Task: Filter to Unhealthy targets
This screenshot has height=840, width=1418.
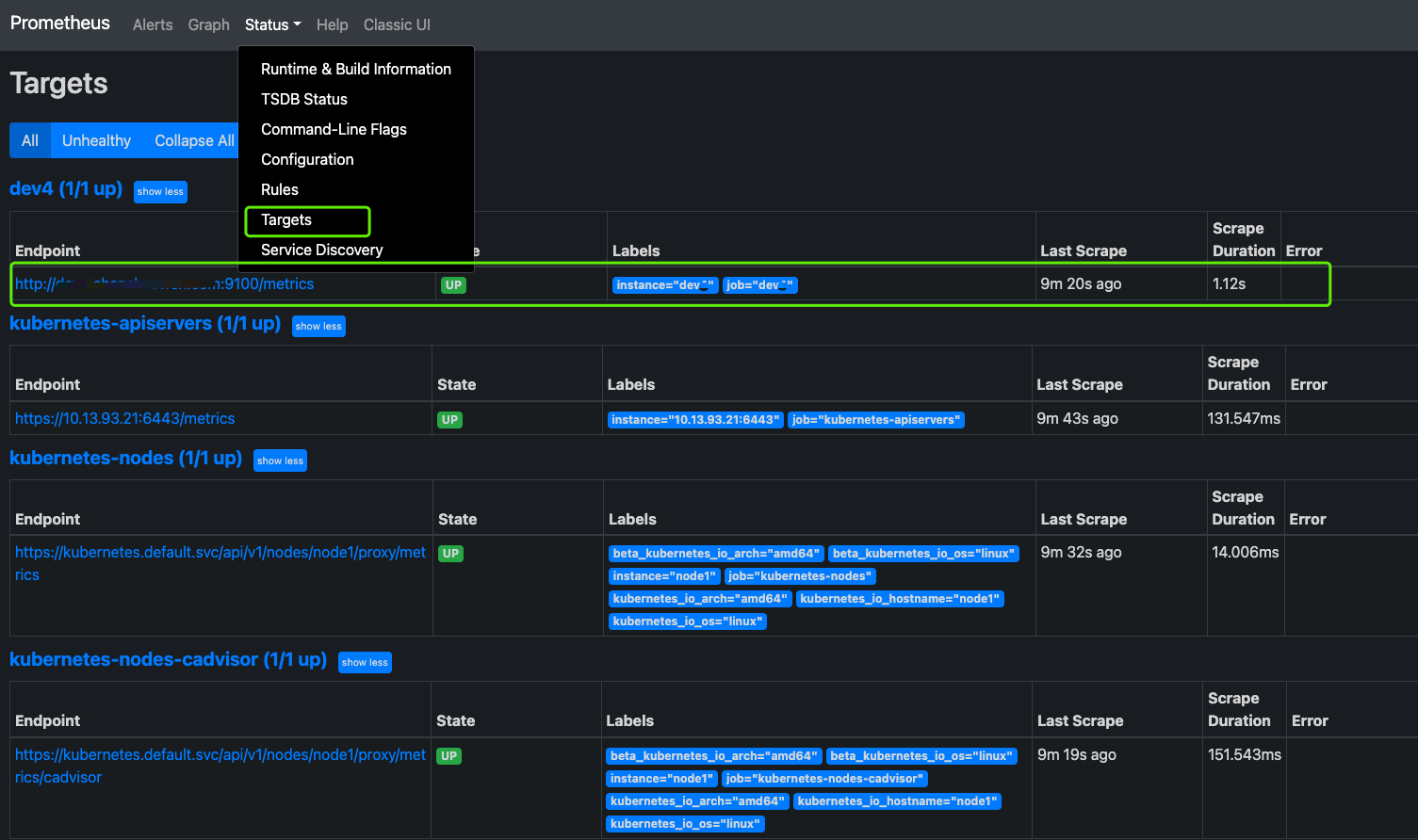Action: [96, 140]
